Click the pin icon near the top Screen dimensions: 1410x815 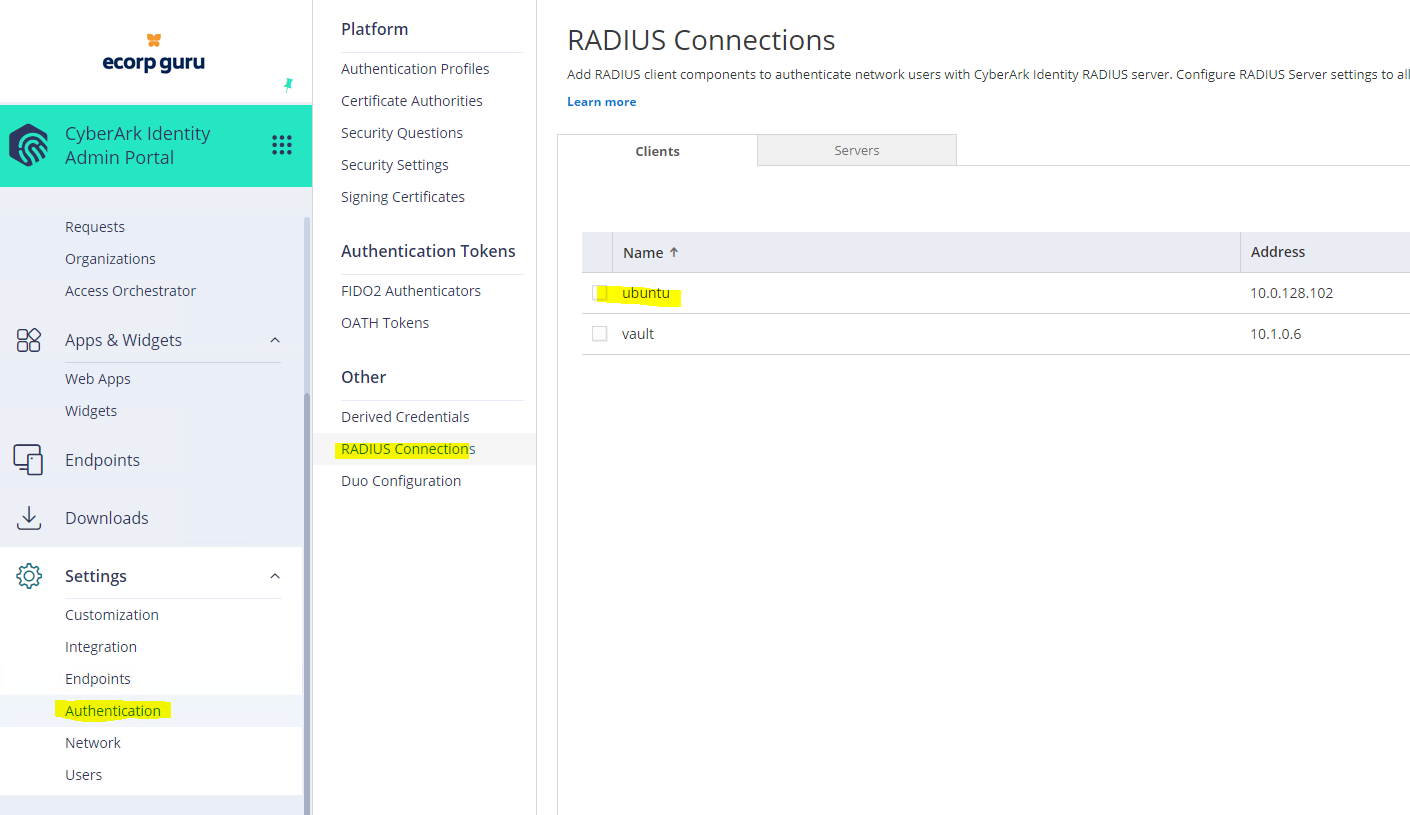(288, 86)
